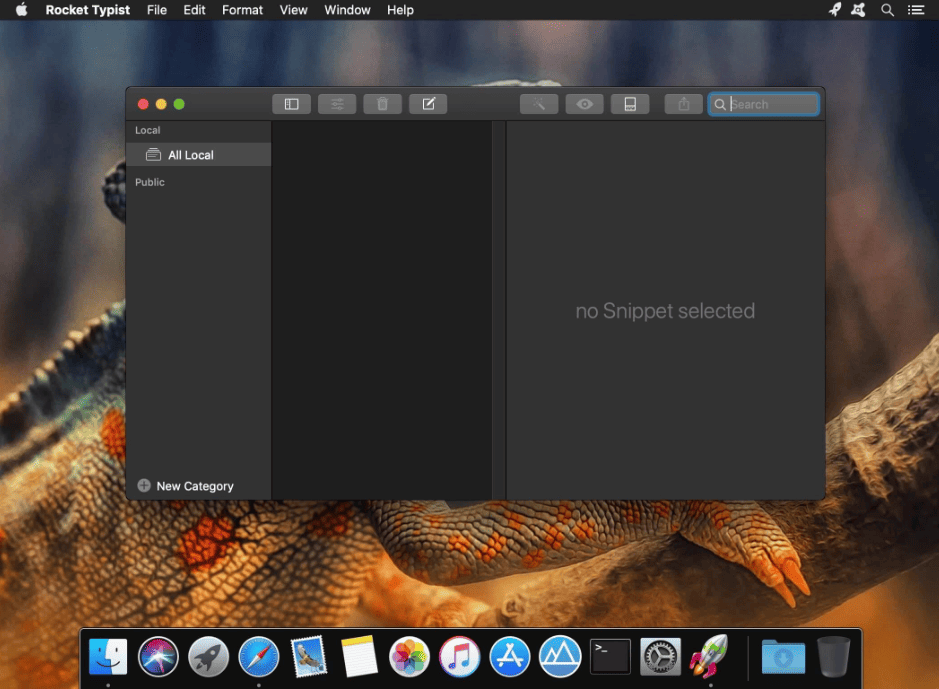Open the Window menu
939x689 pixels.
coord(347,10)
